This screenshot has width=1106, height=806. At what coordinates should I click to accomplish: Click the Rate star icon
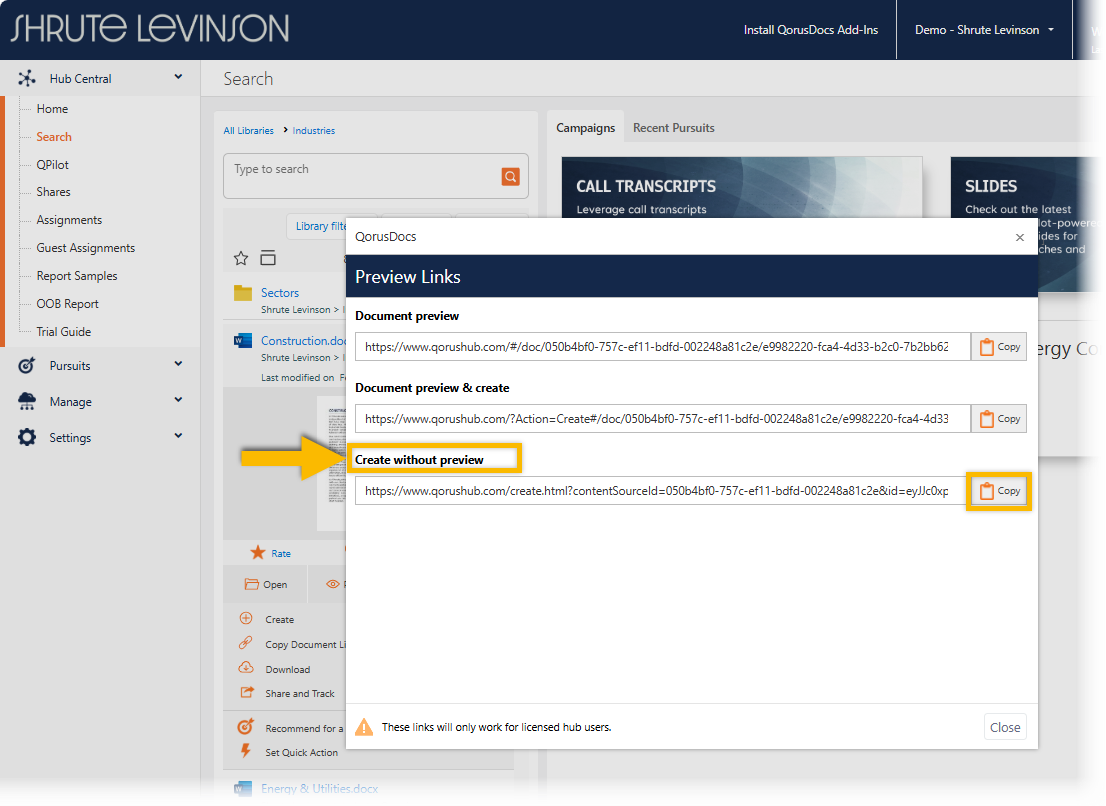pos(258,553)
